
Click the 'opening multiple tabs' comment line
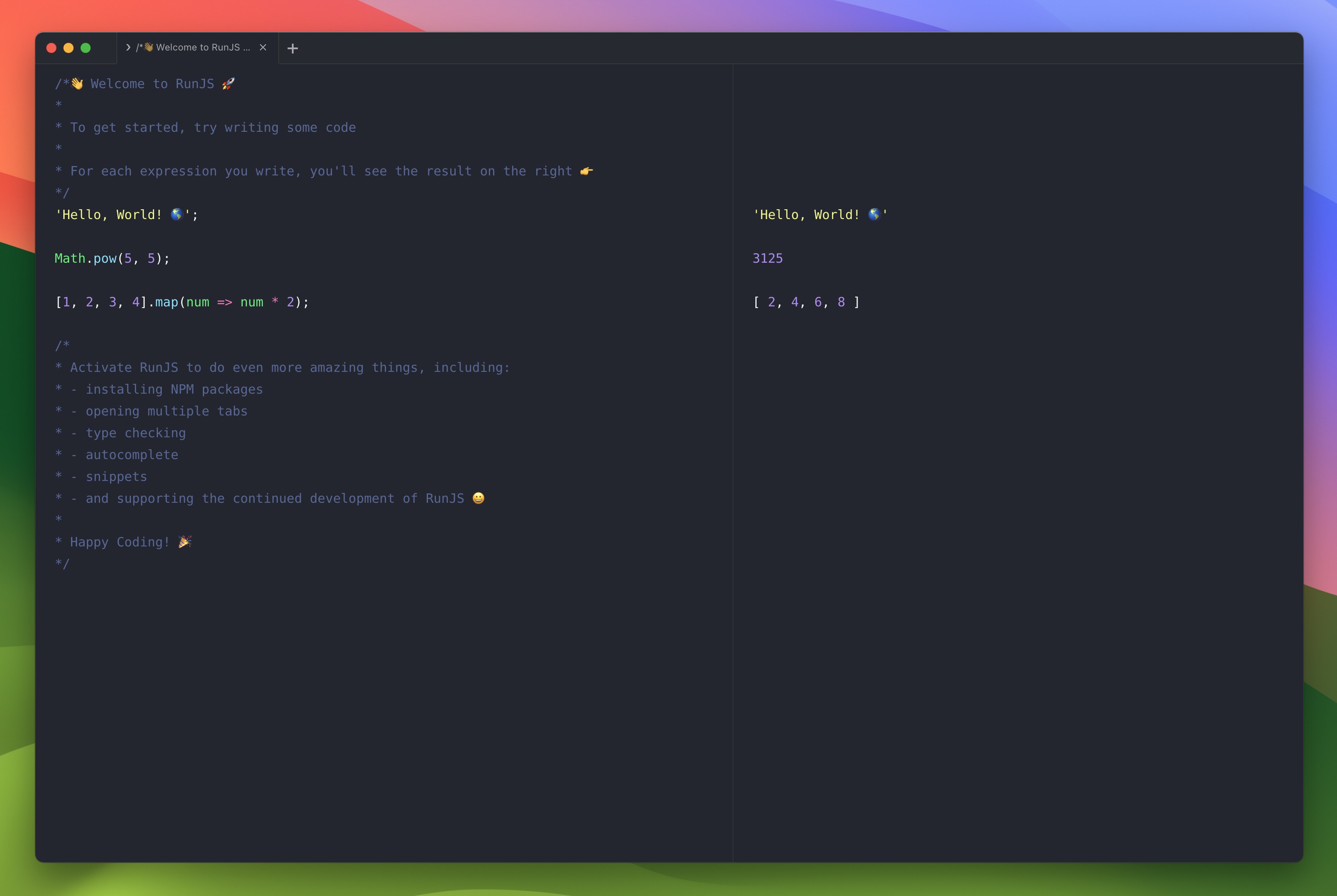click(151, 411)
